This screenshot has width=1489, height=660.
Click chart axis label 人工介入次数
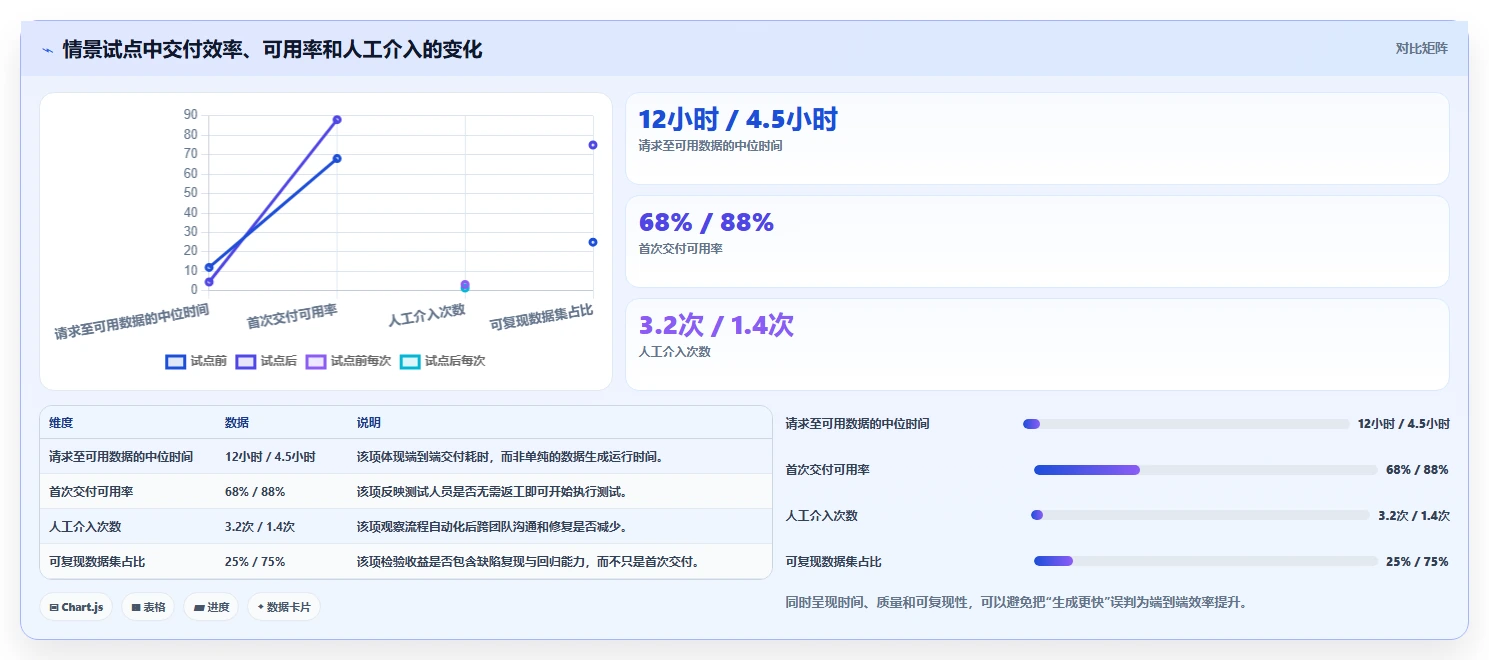point(427,315)
